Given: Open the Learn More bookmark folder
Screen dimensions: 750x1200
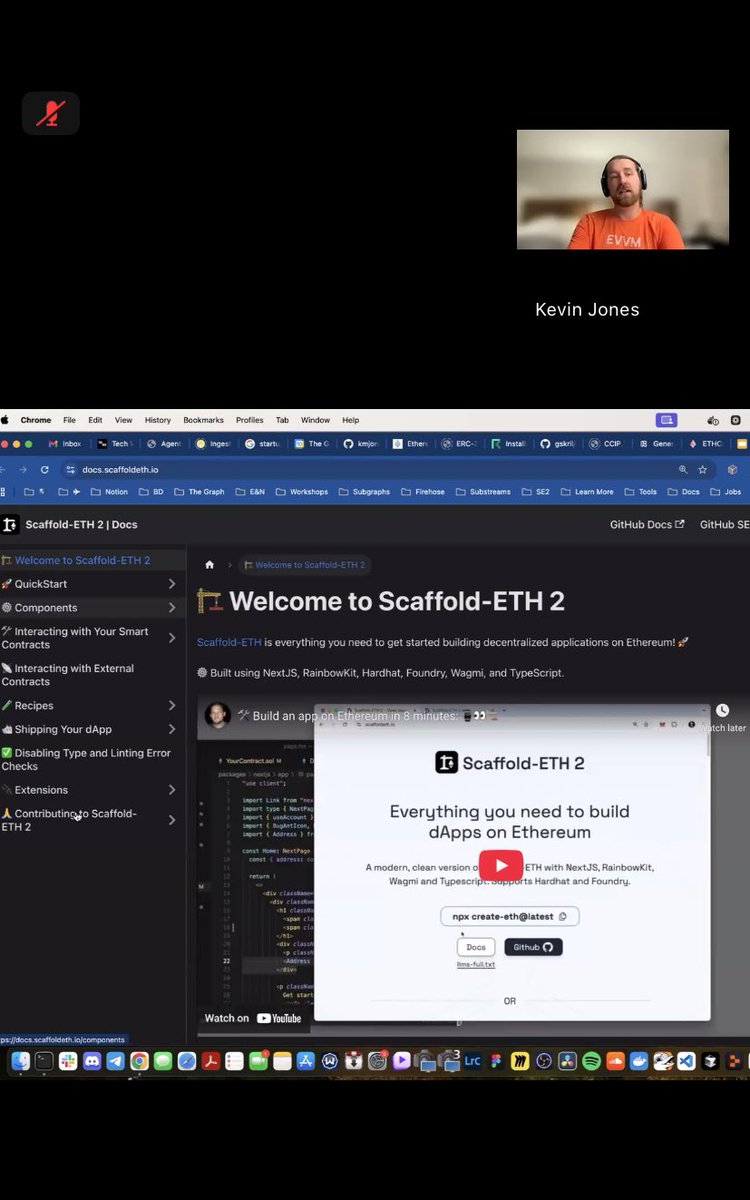Looking at the screenshot, I should (x=586, y=492).
